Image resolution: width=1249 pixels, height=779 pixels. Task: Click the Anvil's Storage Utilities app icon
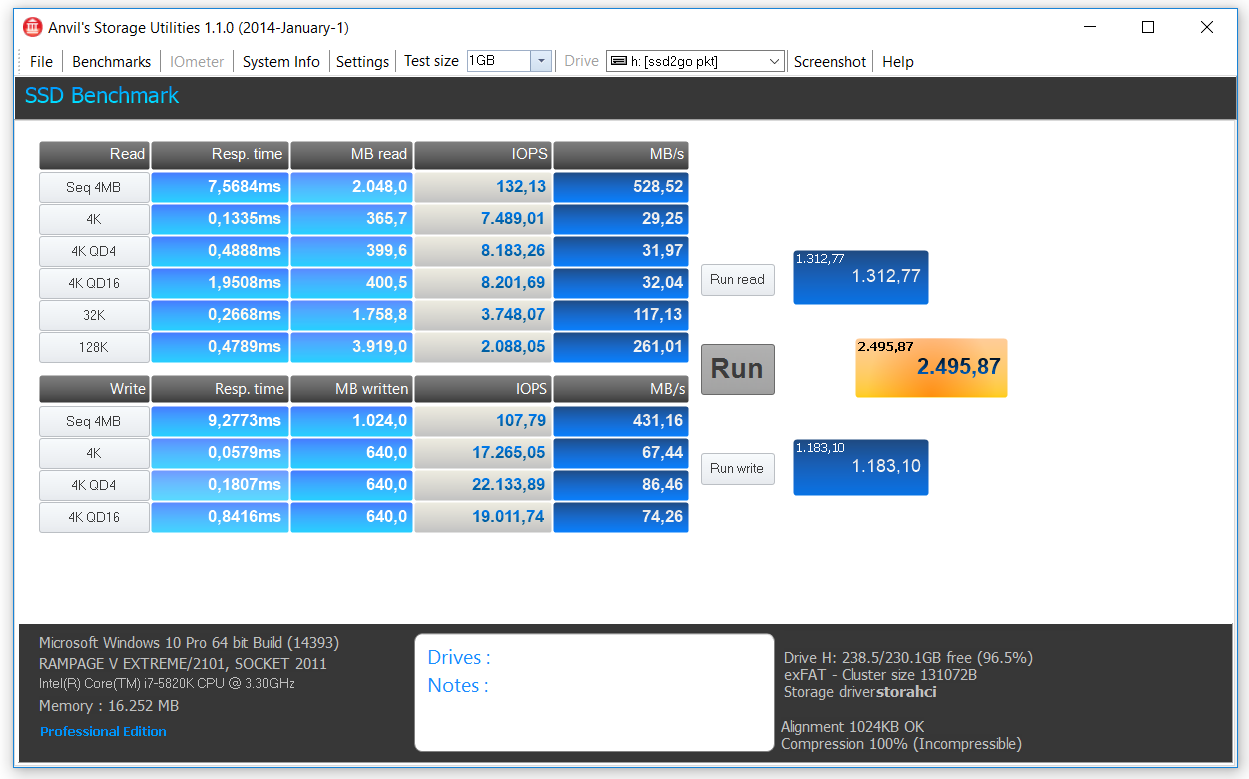[33, 27]
